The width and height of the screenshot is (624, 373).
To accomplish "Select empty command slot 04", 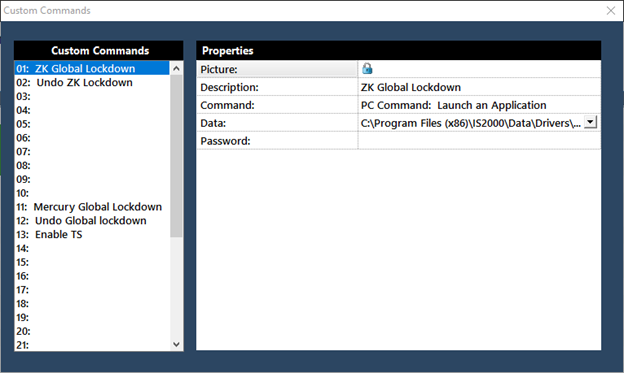I will [x=92, y=110].
